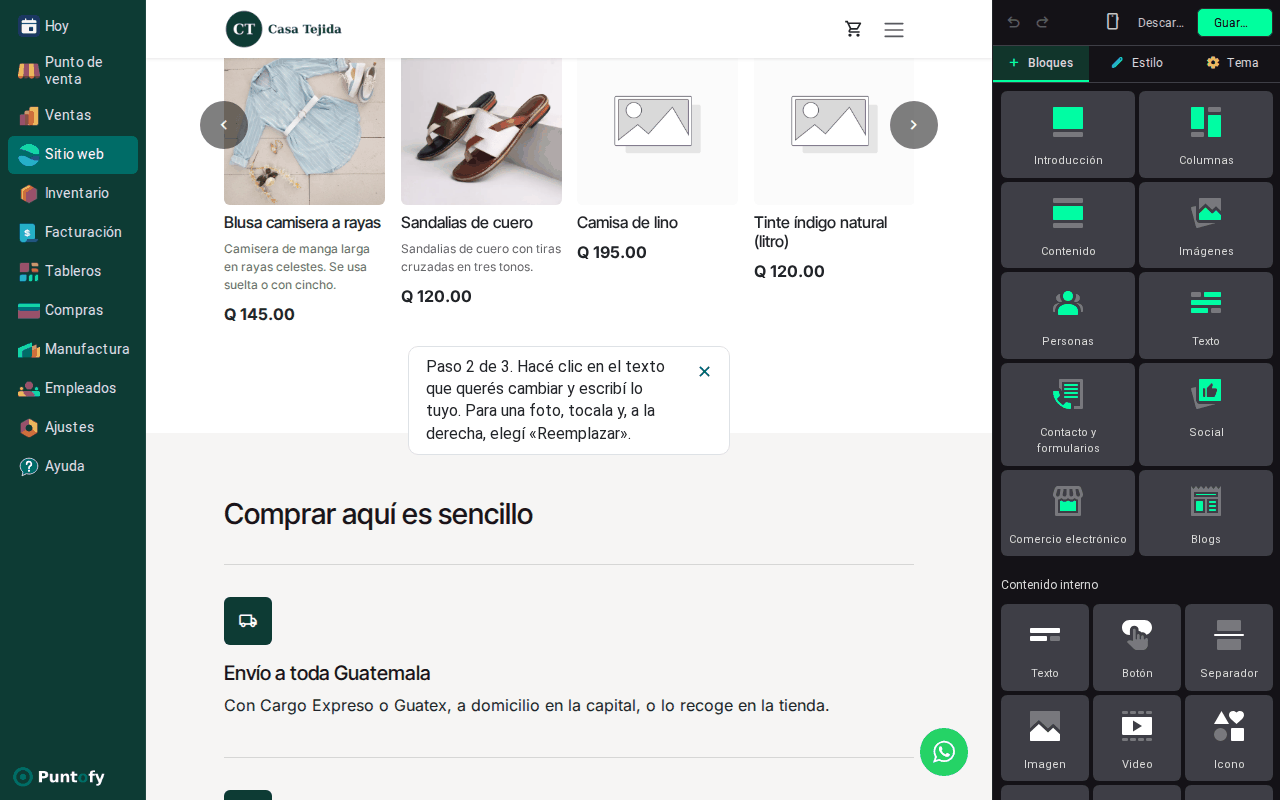Screen dimensions: 1280x800
Task: Click the green Guardar button
Action: click(x=1235, y=22)
